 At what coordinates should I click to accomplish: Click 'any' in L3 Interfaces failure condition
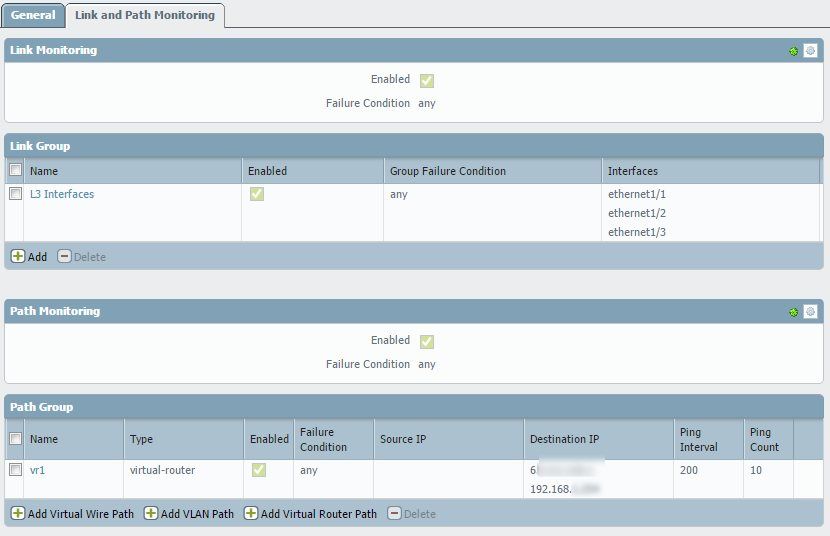click(399, 195)
